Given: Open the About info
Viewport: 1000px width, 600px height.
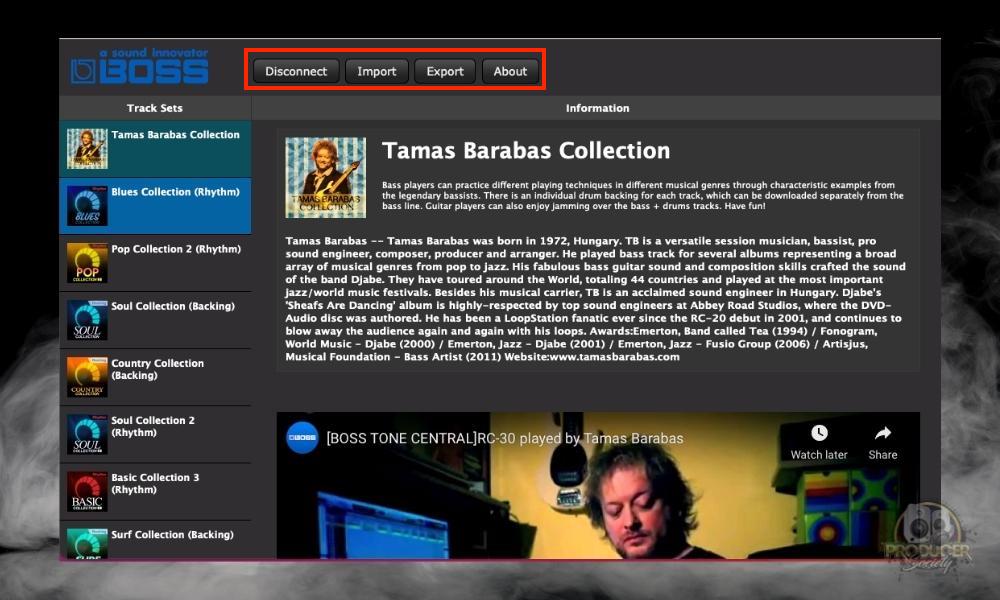Looking at the screenshot, I should [510, 71].
